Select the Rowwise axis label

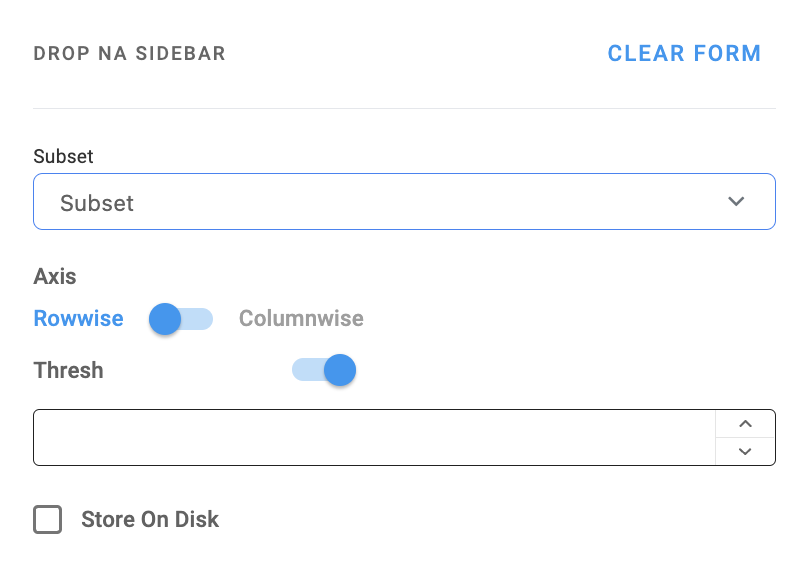(x=78, y=319)
